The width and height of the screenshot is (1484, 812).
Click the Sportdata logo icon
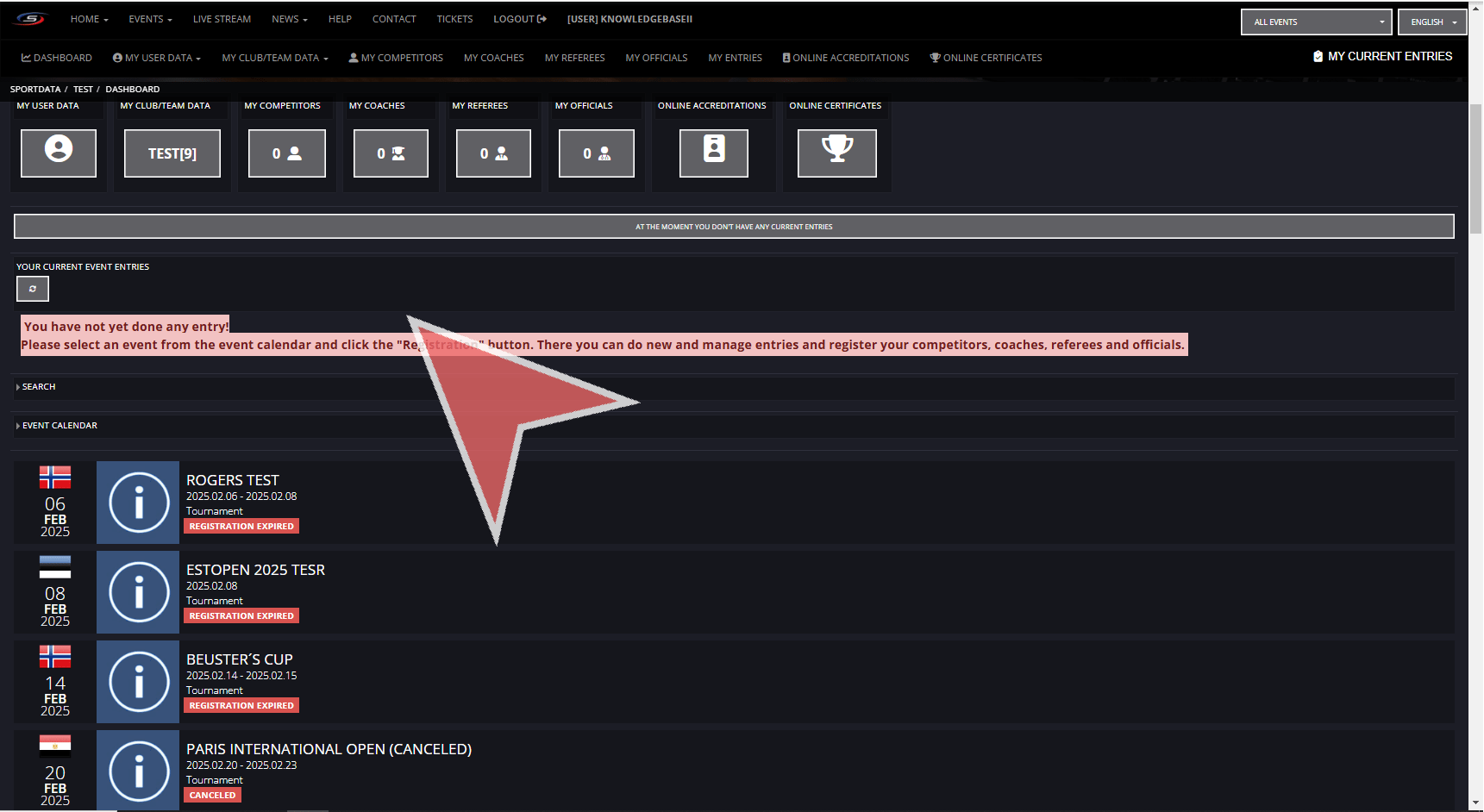point(30,19)
